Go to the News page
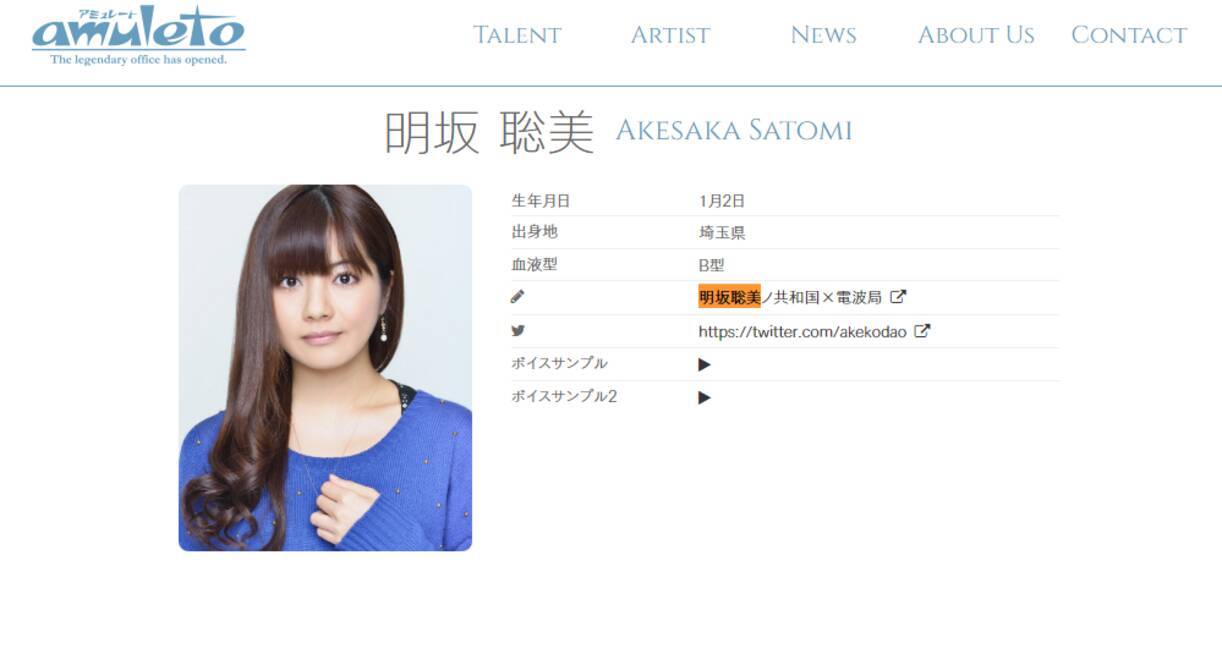This screenshot has width=1222, height=654. (823, 35)
